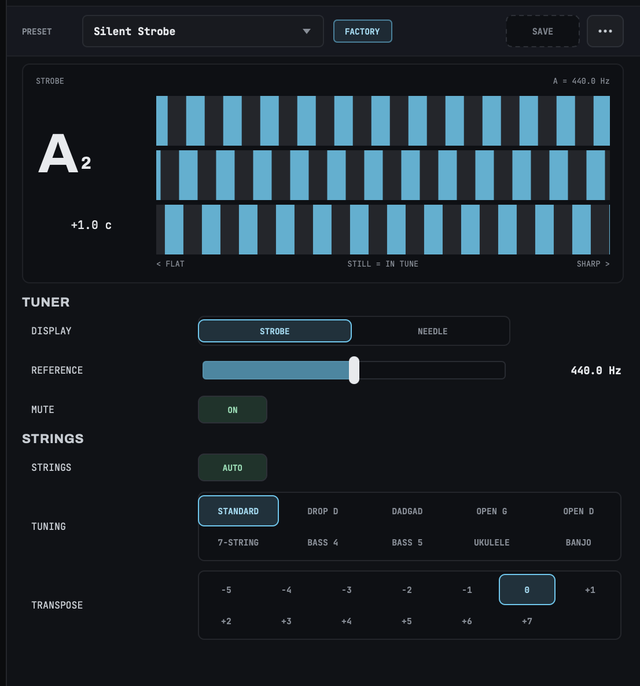The image size is (640, 686).
Task: Set transpose to +5
Action: coord(407,621)
